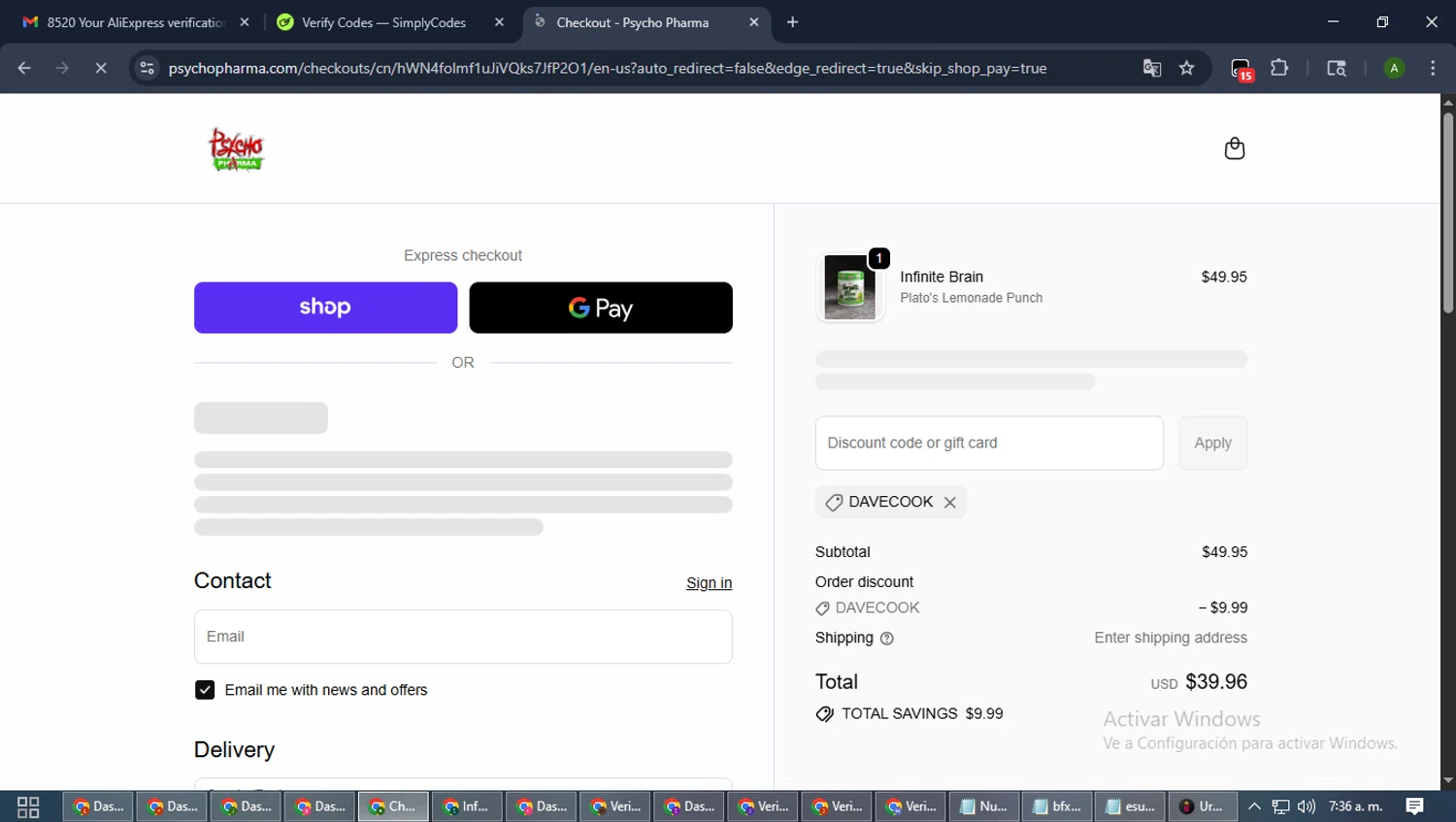Image resolution: width=1456 pixels, height=822 pixels.
Task: Go back to the previous page
Action: (x=24, y=68)
